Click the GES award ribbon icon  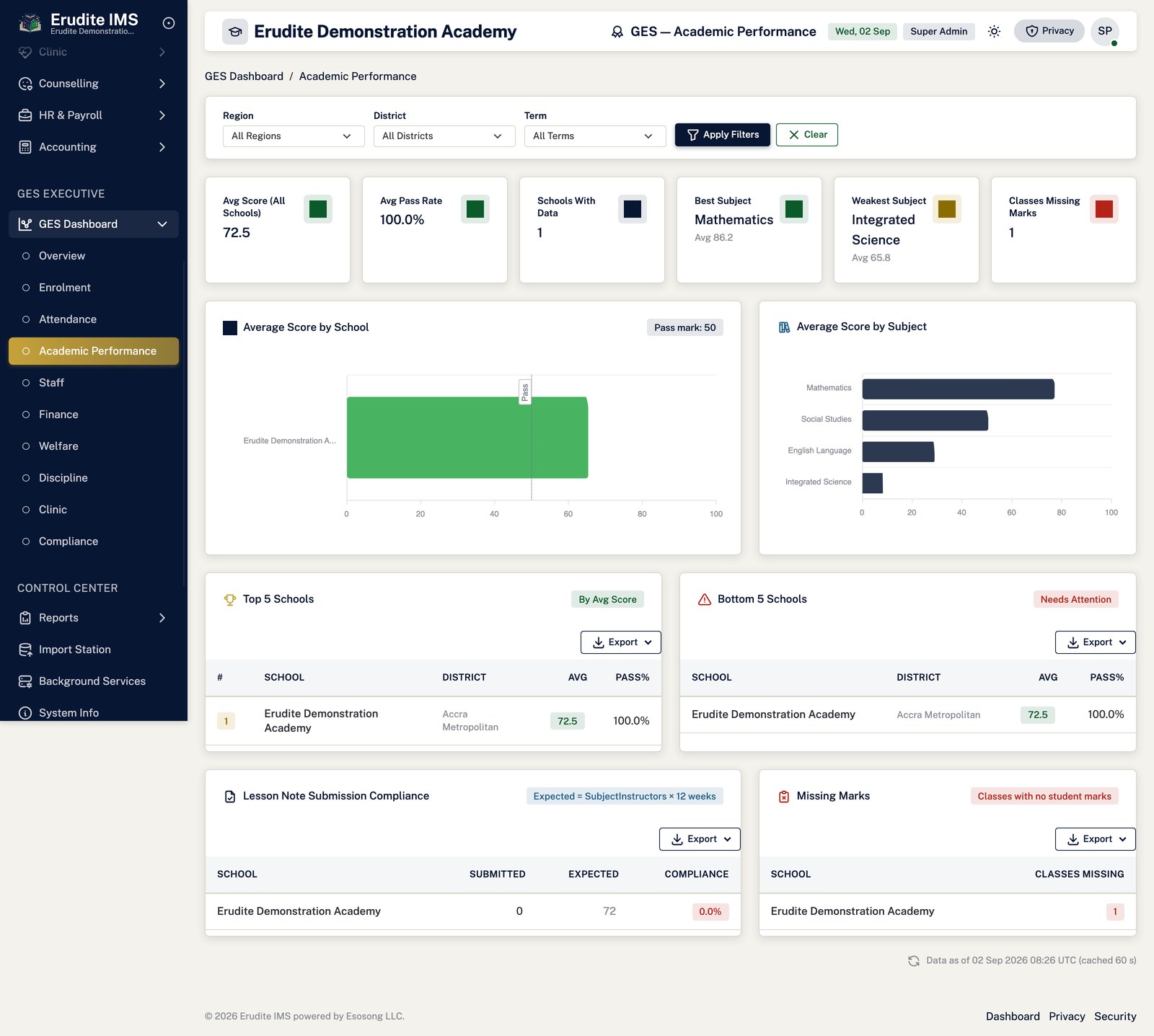(x=617, y=32)
